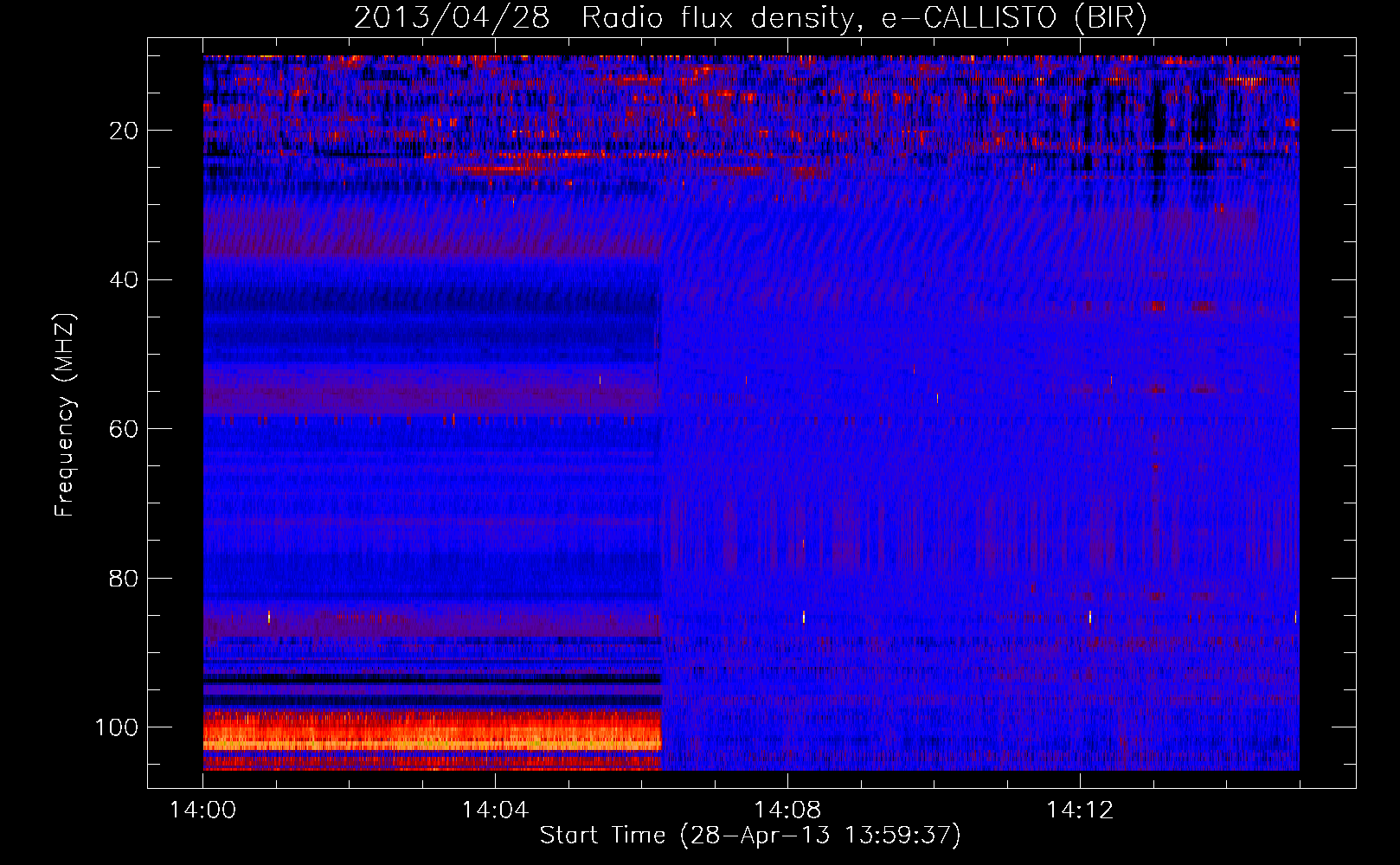Click the 'Start Time (28-Apr-13 13:59:37)' label
This screenshot has width=1400, height=865.
[x=750, y=835]
